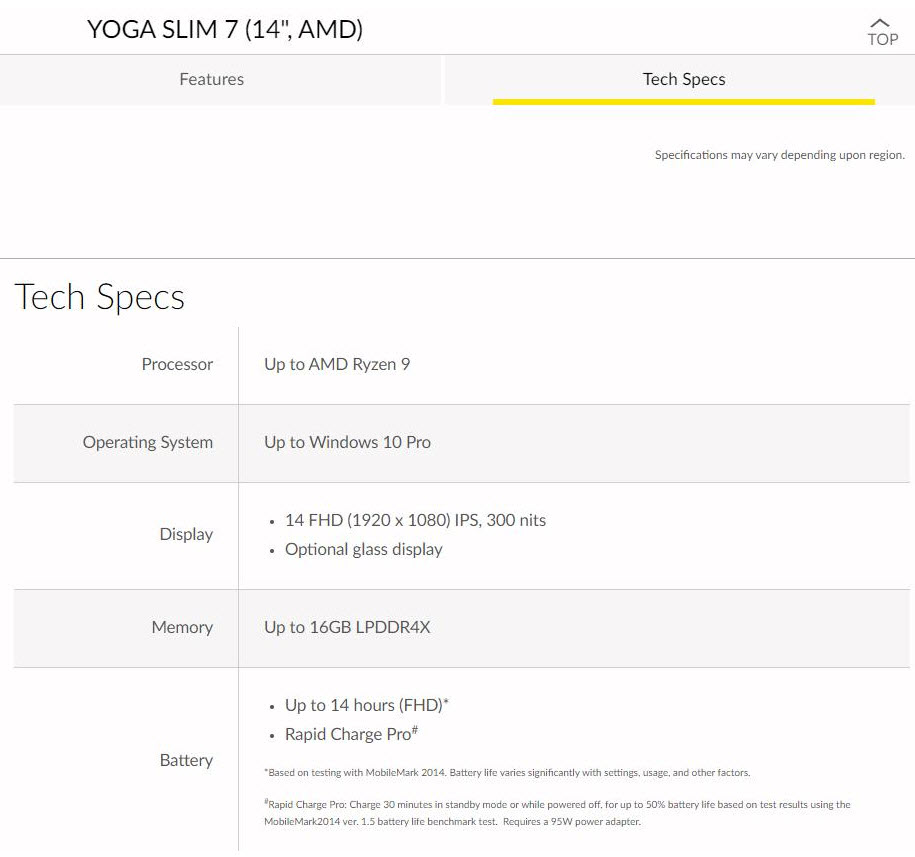Viewport: 915px width, 857px height.
Task: Click the TOP back-to-top chevron icon
Action: (881, 23)
